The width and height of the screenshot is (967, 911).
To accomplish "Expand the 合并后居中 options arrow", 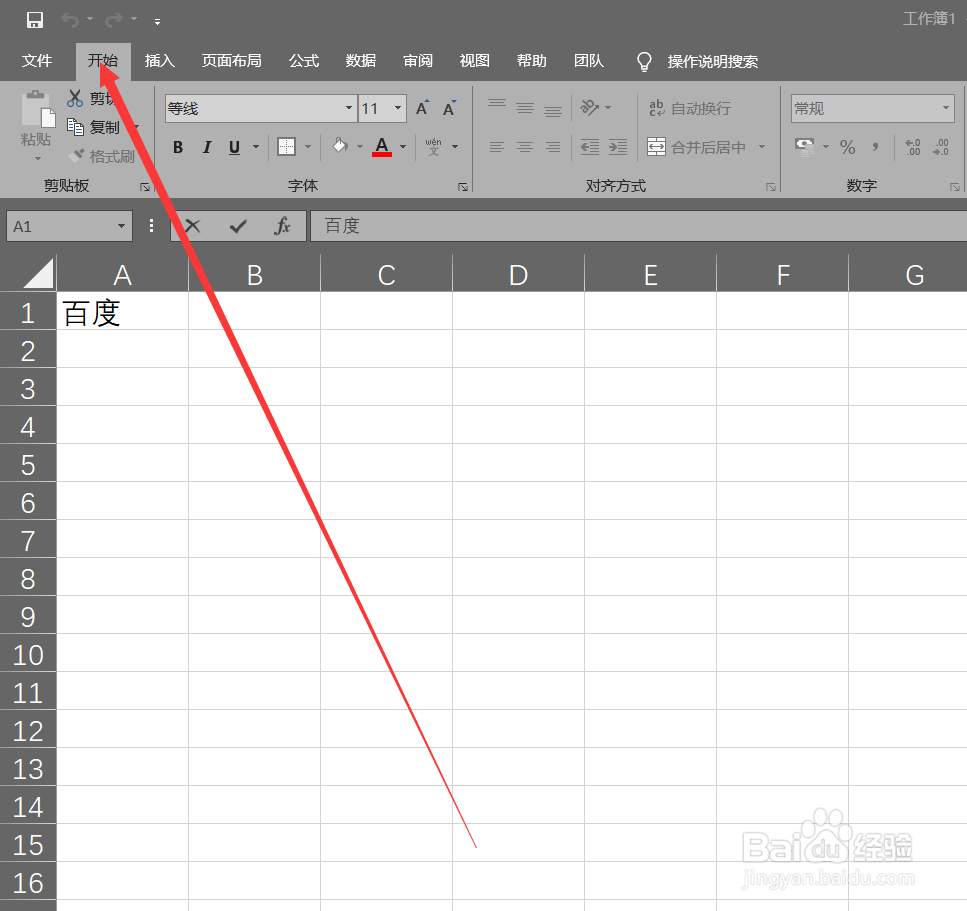I will coord(762,147).
